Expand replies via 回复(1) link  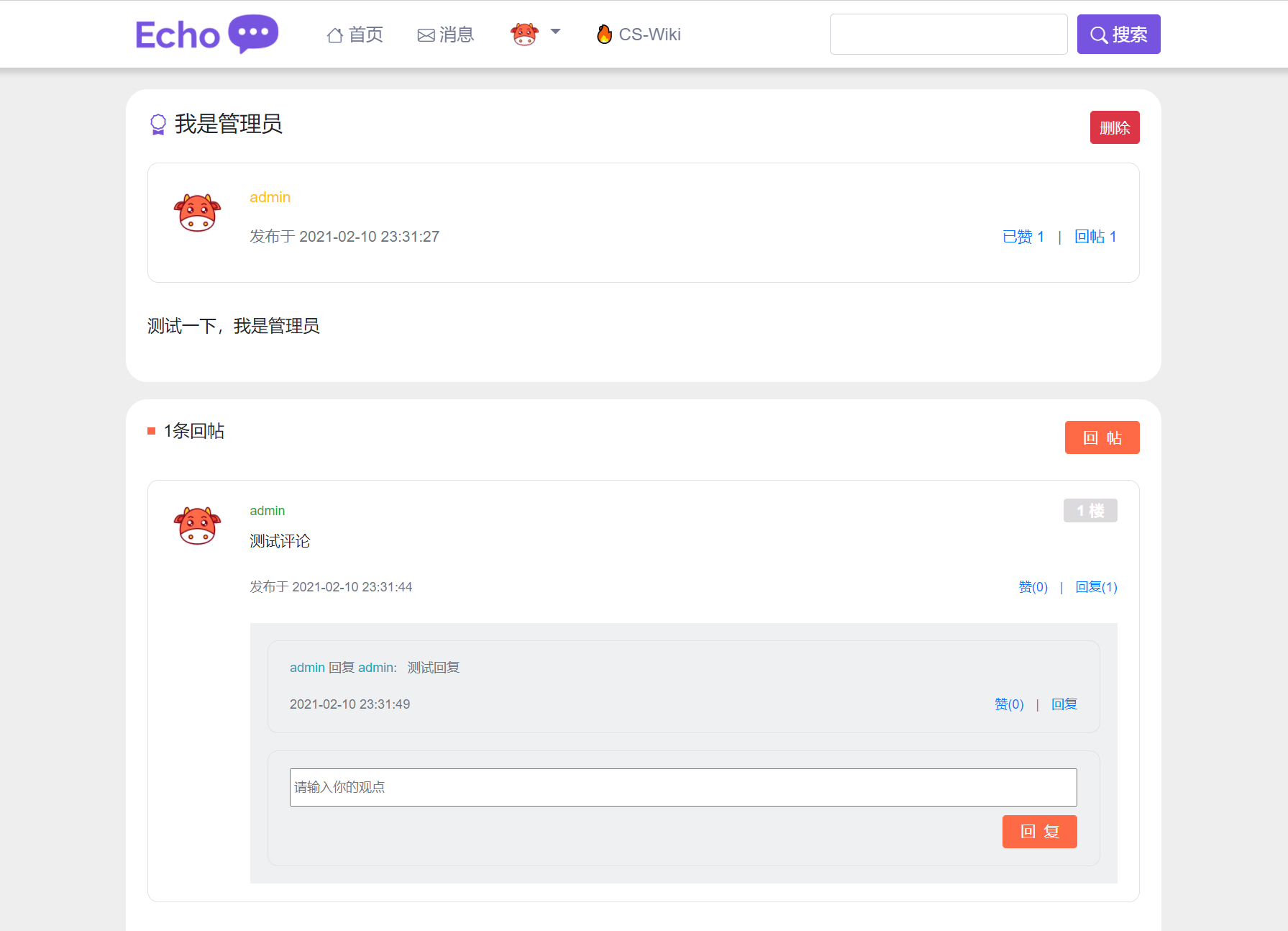pyautogui.click(x=1096, y=587)
